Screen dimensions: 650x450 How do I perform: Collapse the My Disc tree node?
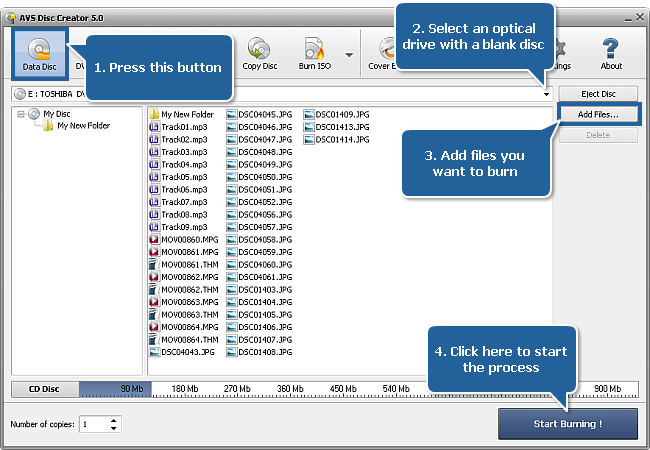21,114
